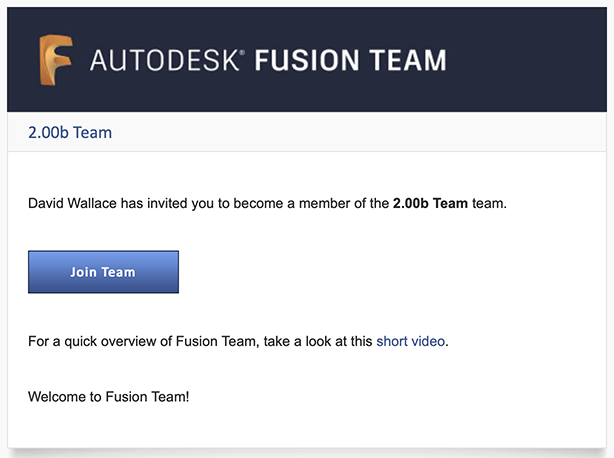The image size is (614, 458).
Task: Click the word 'team.' ending the invitation sentence
Action: click(489, 204)
